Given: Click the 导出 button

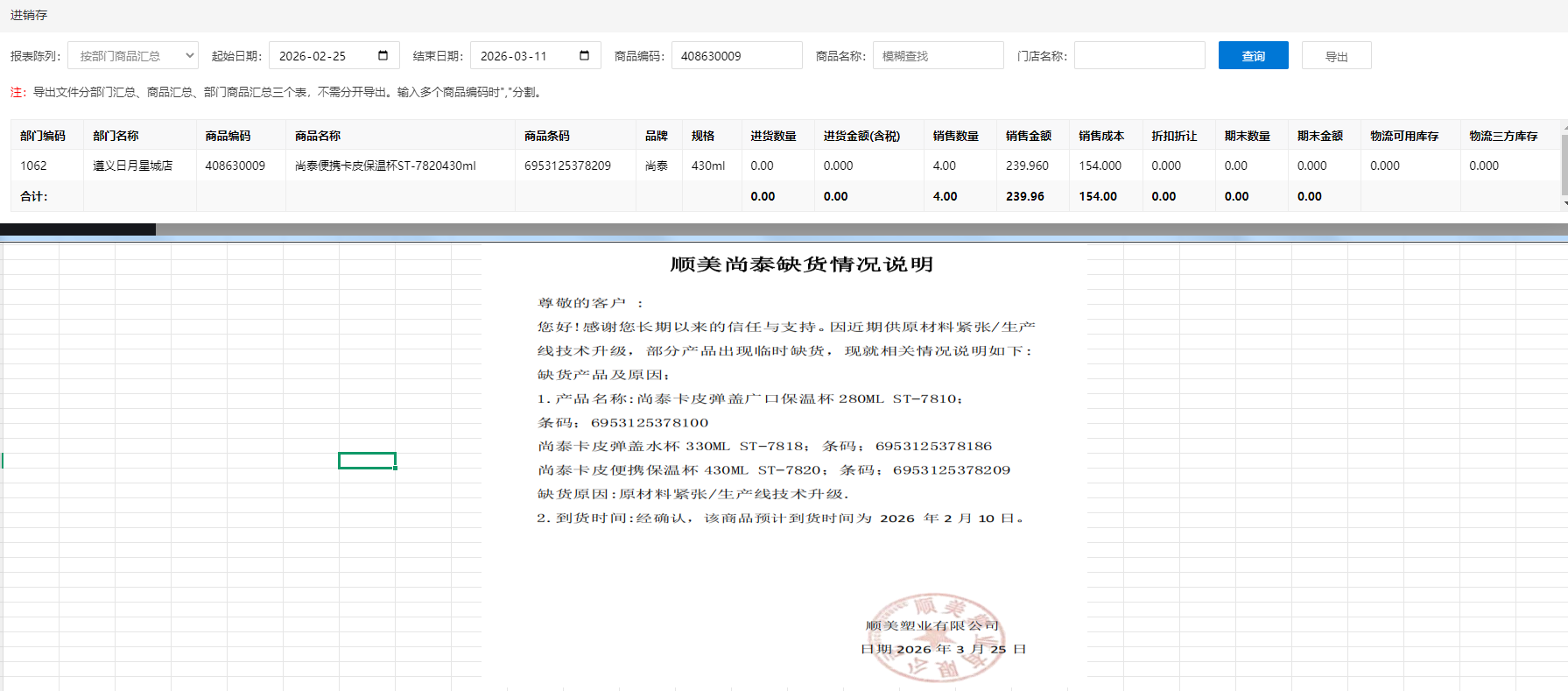Looking at the screenshot, I should tap(1336, 56).
